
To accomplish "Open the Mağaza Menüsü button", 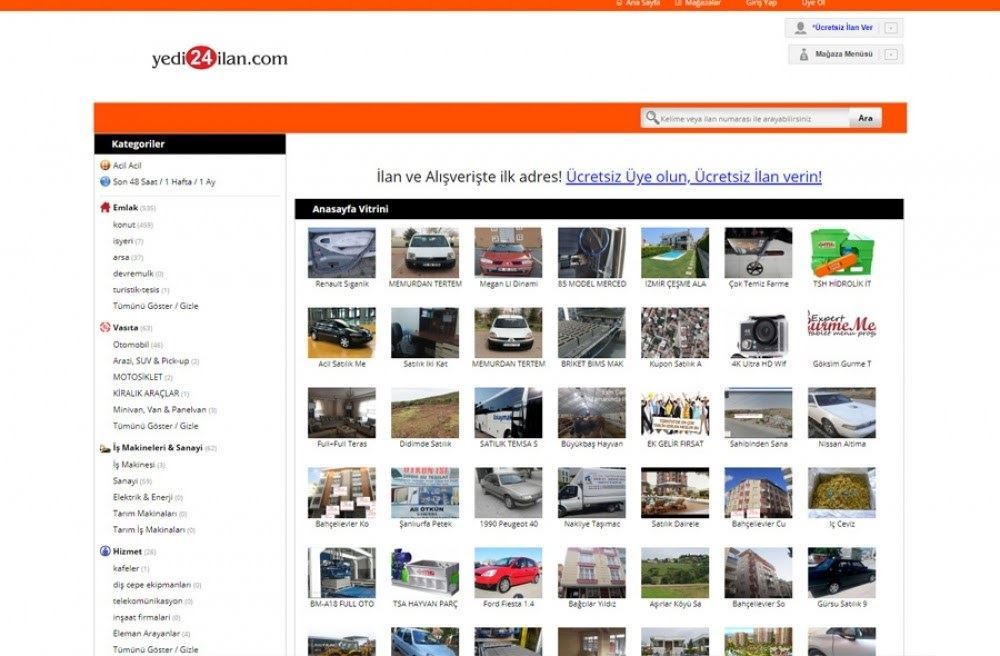I will coord(845,55).
